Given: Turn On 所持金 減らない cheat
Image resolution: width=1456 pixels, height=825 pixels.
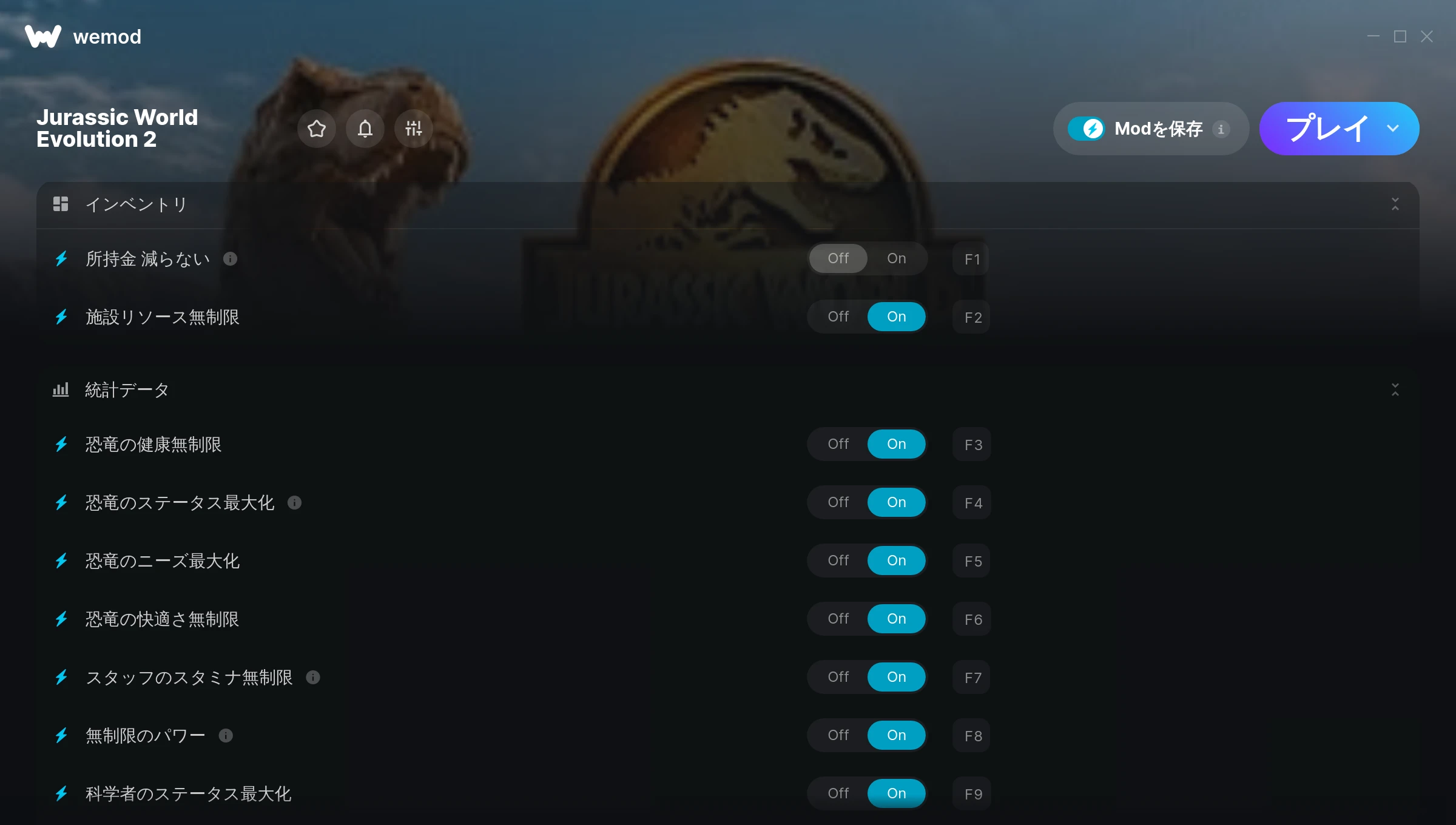Looking at the screenshot, I should 897,258.
